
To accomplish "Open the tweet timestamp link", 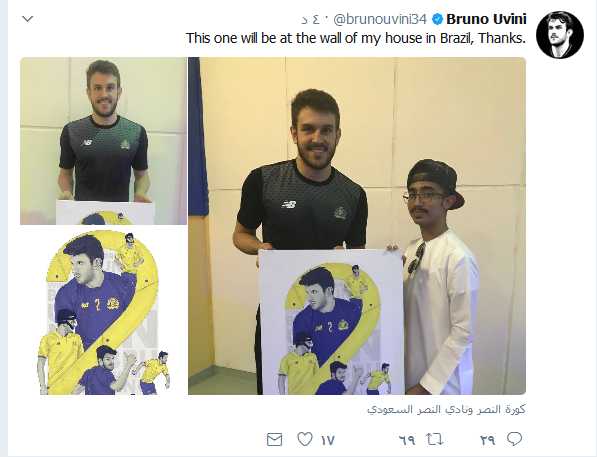I will 311,19.
